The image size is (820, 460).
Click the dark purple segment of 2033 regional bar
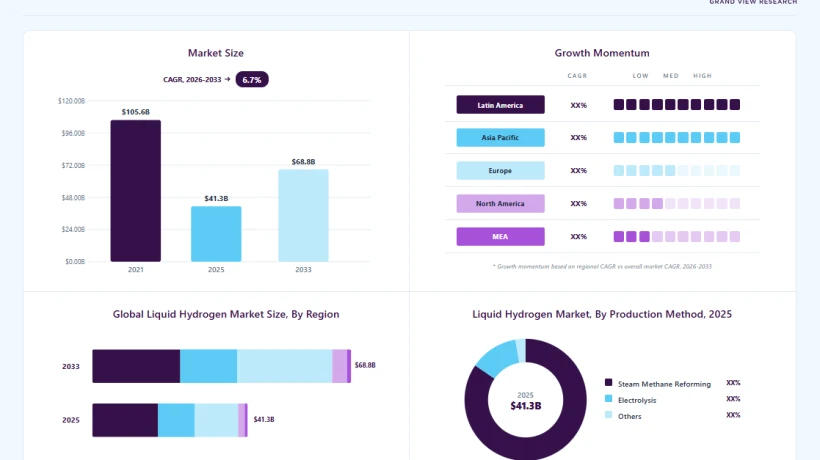point(136,366)
